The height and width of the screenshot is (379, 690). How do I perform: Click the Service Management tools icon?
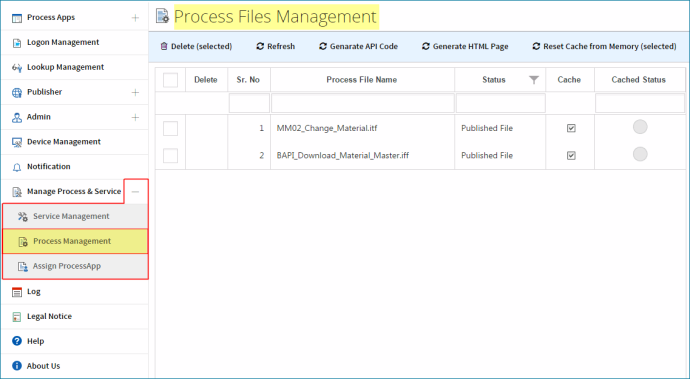pyautogui.click(x=23, y=217)
